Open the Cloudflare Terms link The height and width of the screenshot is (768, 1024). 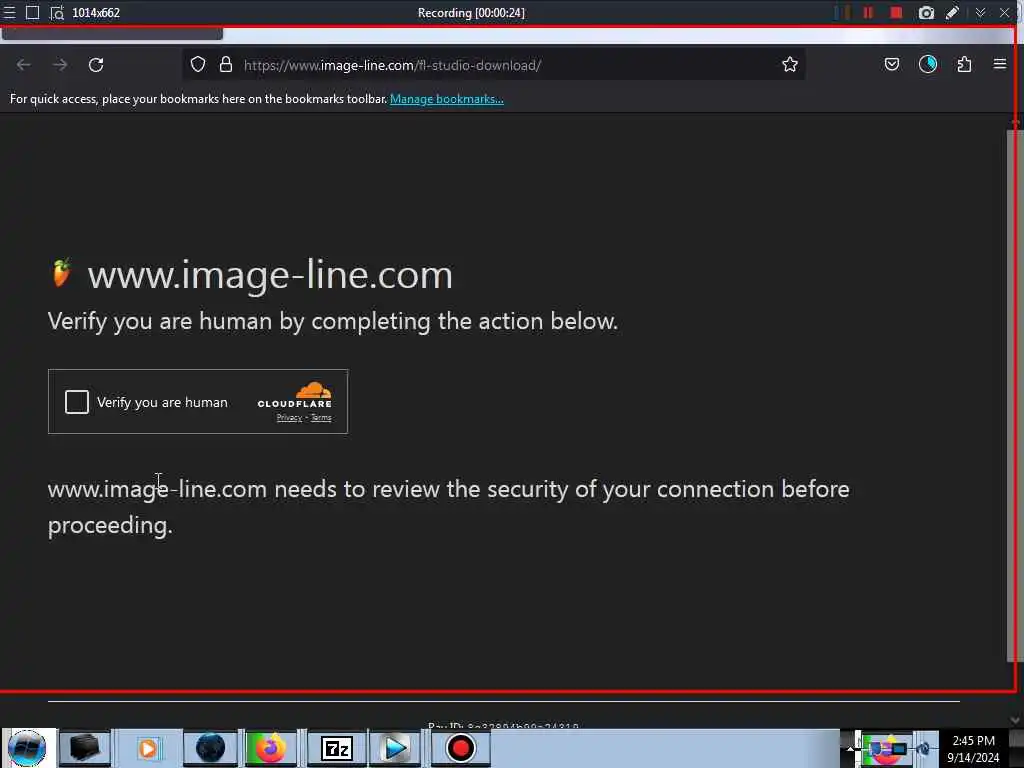[321, 418]
